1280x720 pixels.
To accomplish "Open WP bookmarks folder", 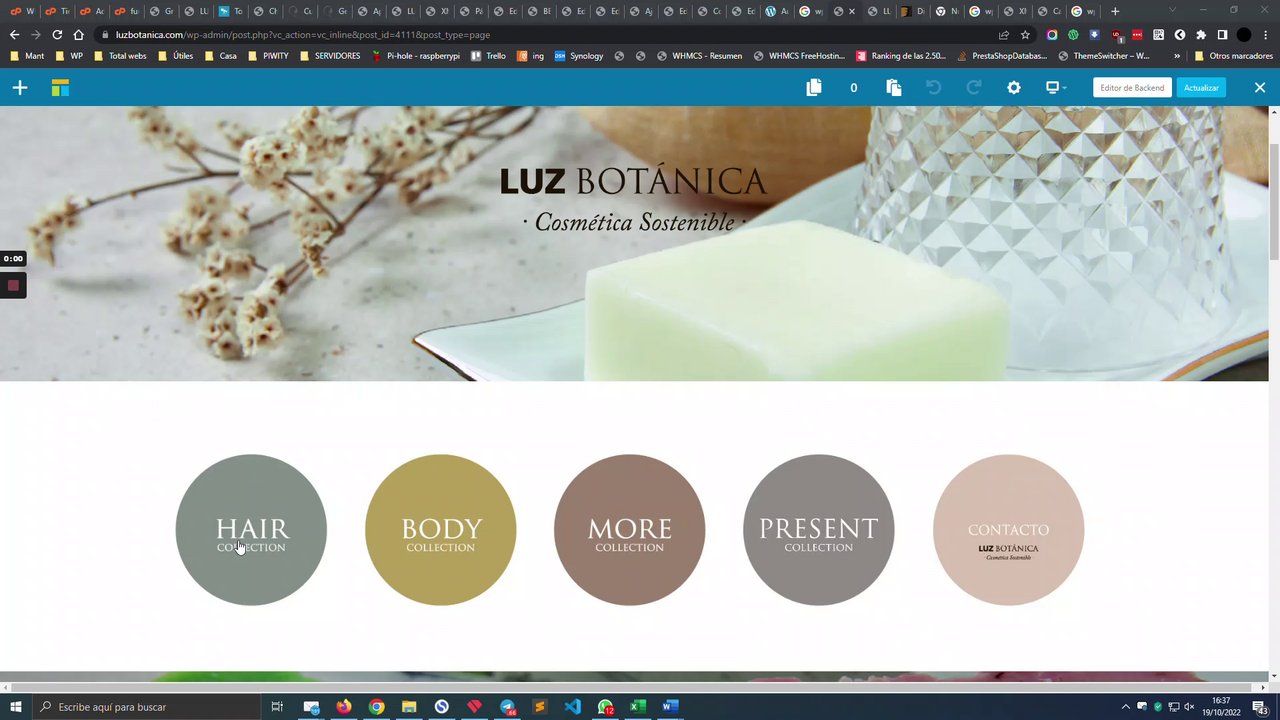I will click(x=69, y=56).
